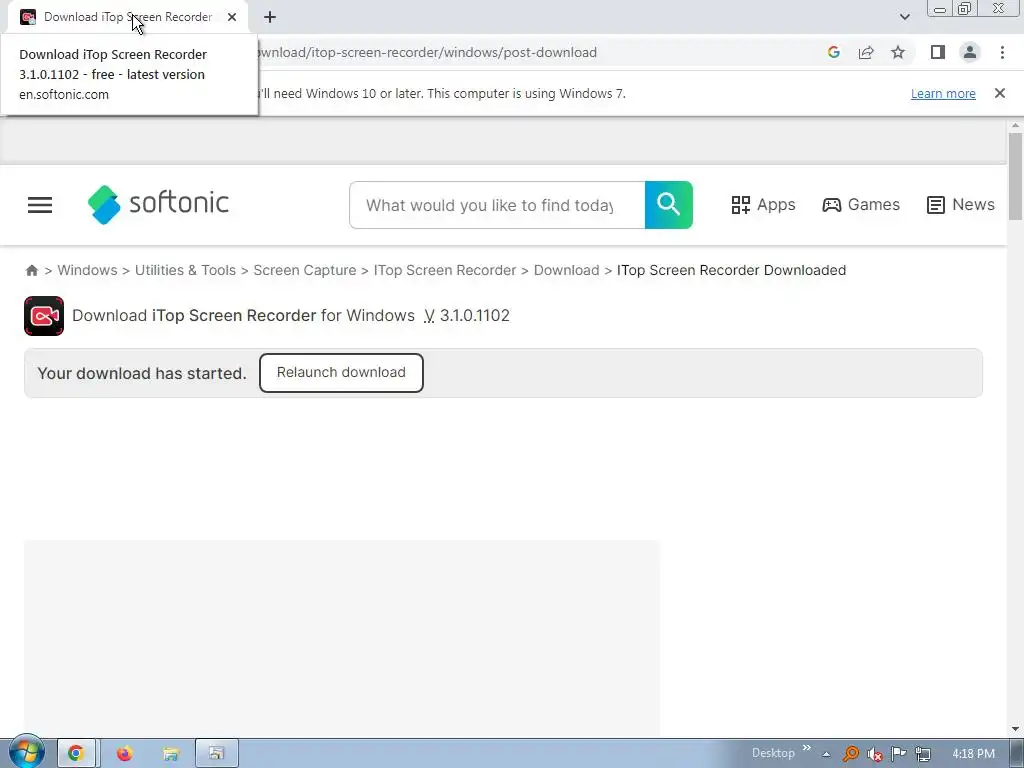
Task: Open File Explorer from taskbar
Action: tap(170, 754)
